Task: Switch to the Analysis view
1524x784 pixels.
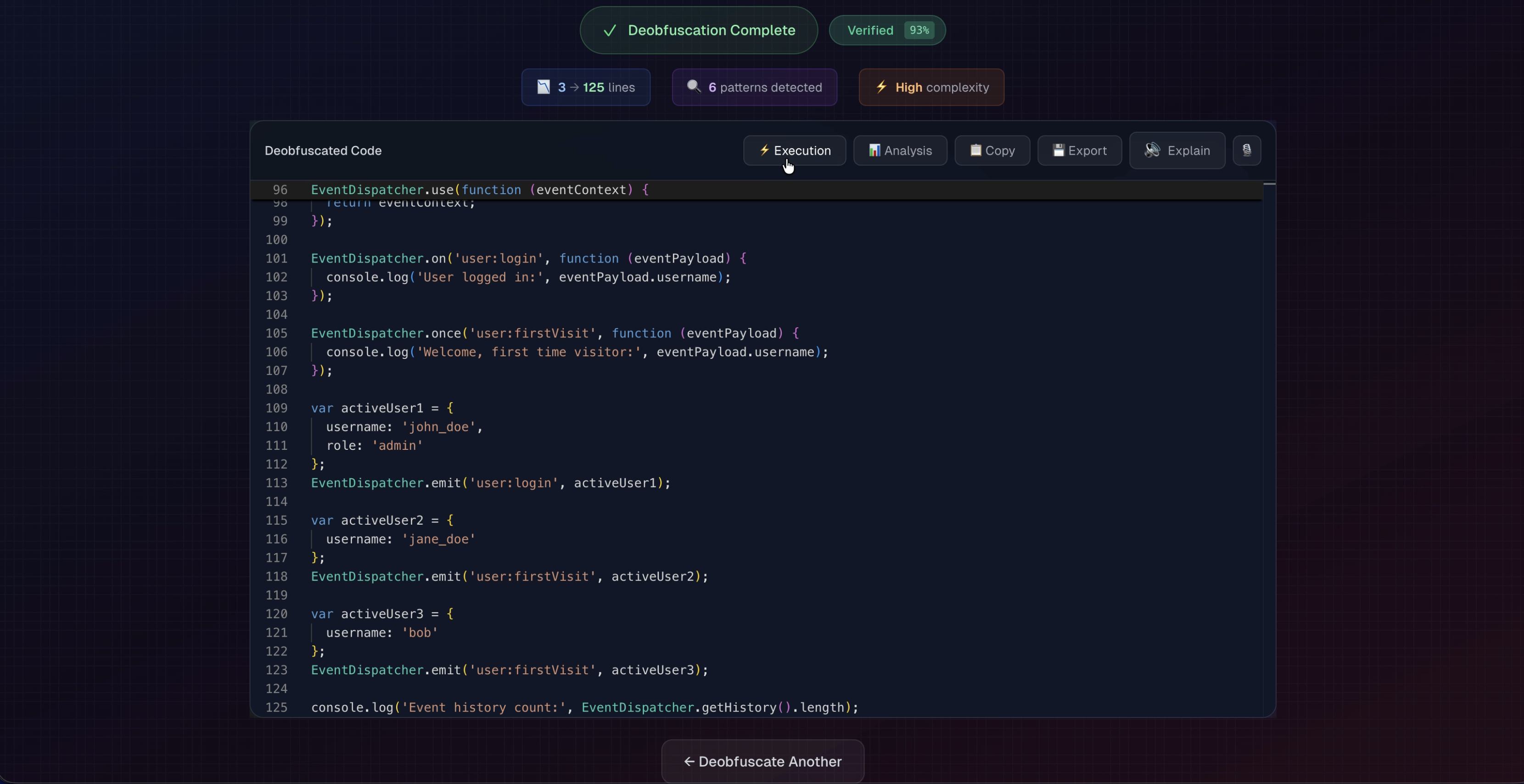Action: point(900,150)
